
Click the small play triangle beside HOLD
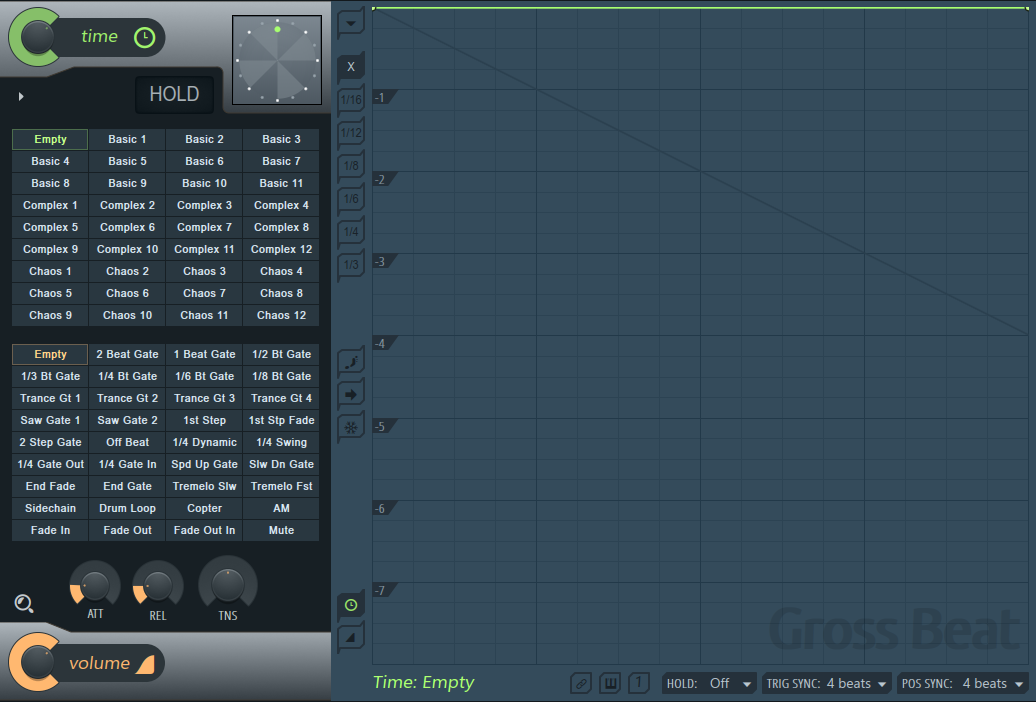click(21, 97)
